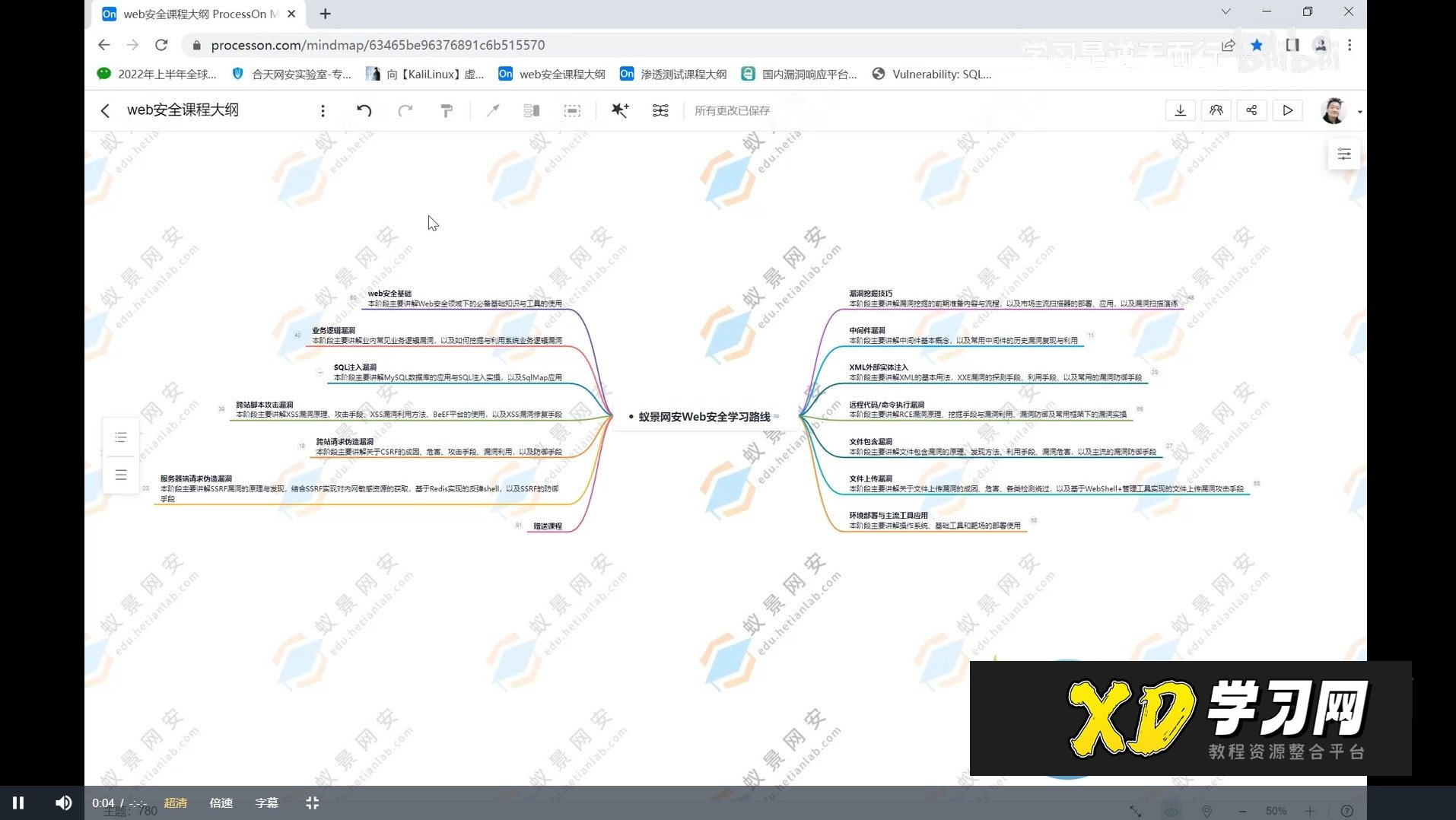Mute the video volume
The image size is (1456, 820).
64,803
